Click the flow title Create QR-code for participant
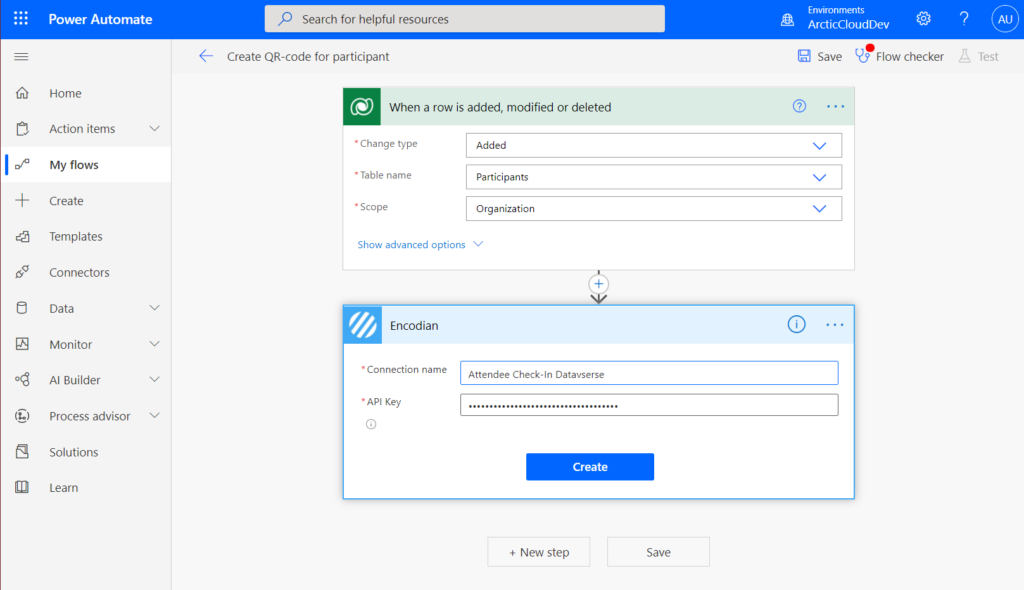The image size is (1024, 590). pyautogui.click(x=308, y=57)
